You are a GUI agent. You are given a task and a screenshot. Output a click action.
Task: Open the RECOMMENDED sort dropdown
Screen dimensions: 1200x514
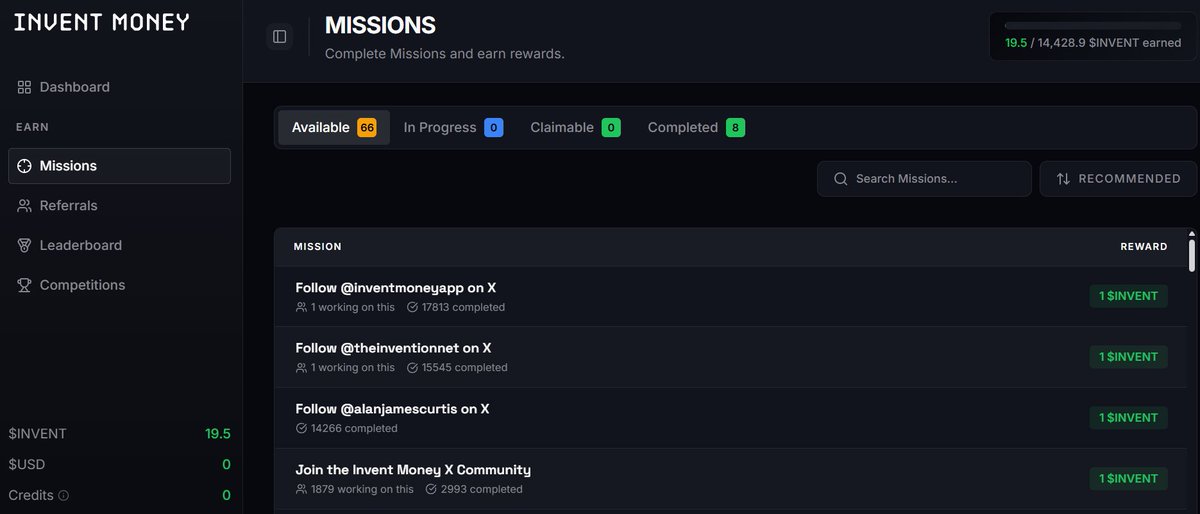pyautogui.click(x=1118, y=179)
